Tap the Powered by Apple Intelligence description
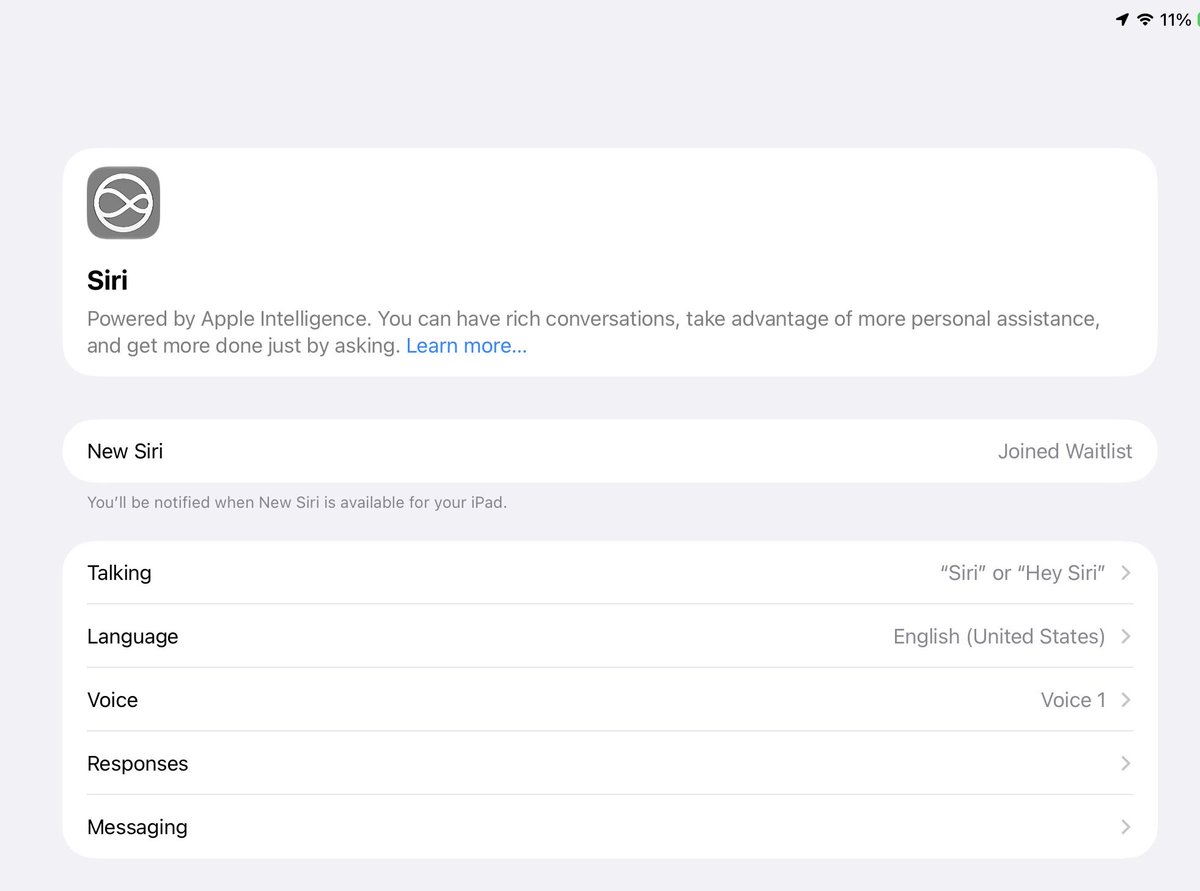The height and width of the screenshot is (891, 1200). [593, 333]
